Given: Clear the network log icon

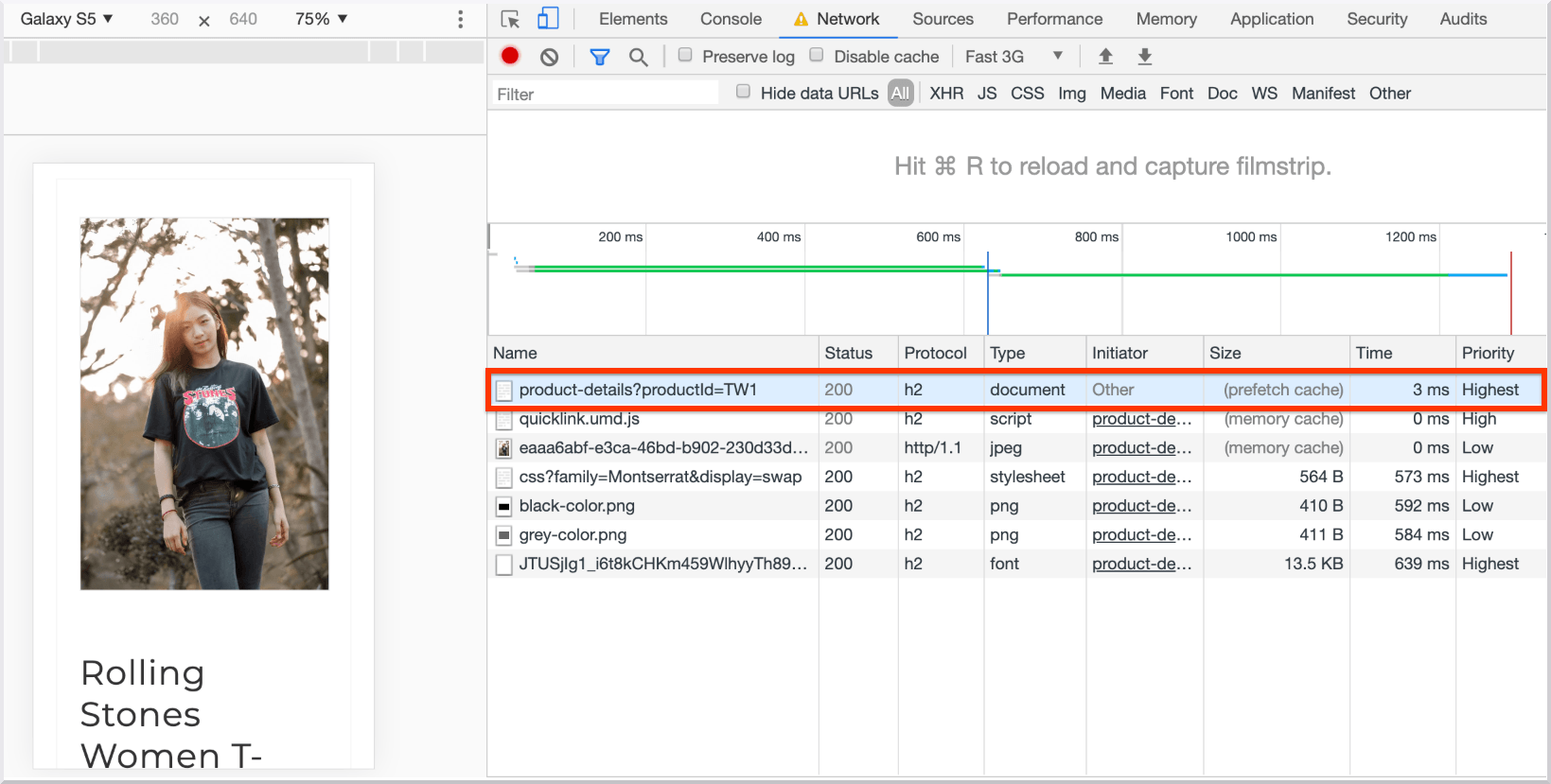Looking at the screenshot, I should tap(549, 57).
